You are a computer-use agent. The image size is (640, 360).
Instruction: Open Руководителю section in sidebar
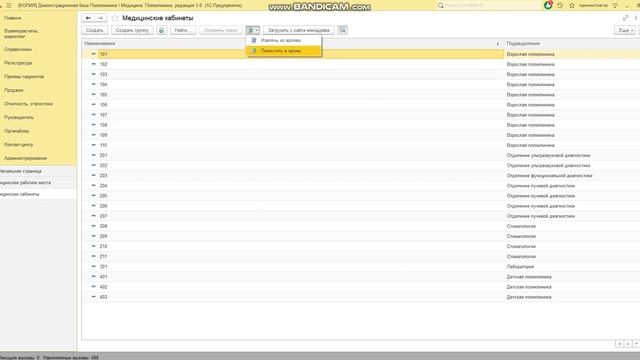[19, 117]
